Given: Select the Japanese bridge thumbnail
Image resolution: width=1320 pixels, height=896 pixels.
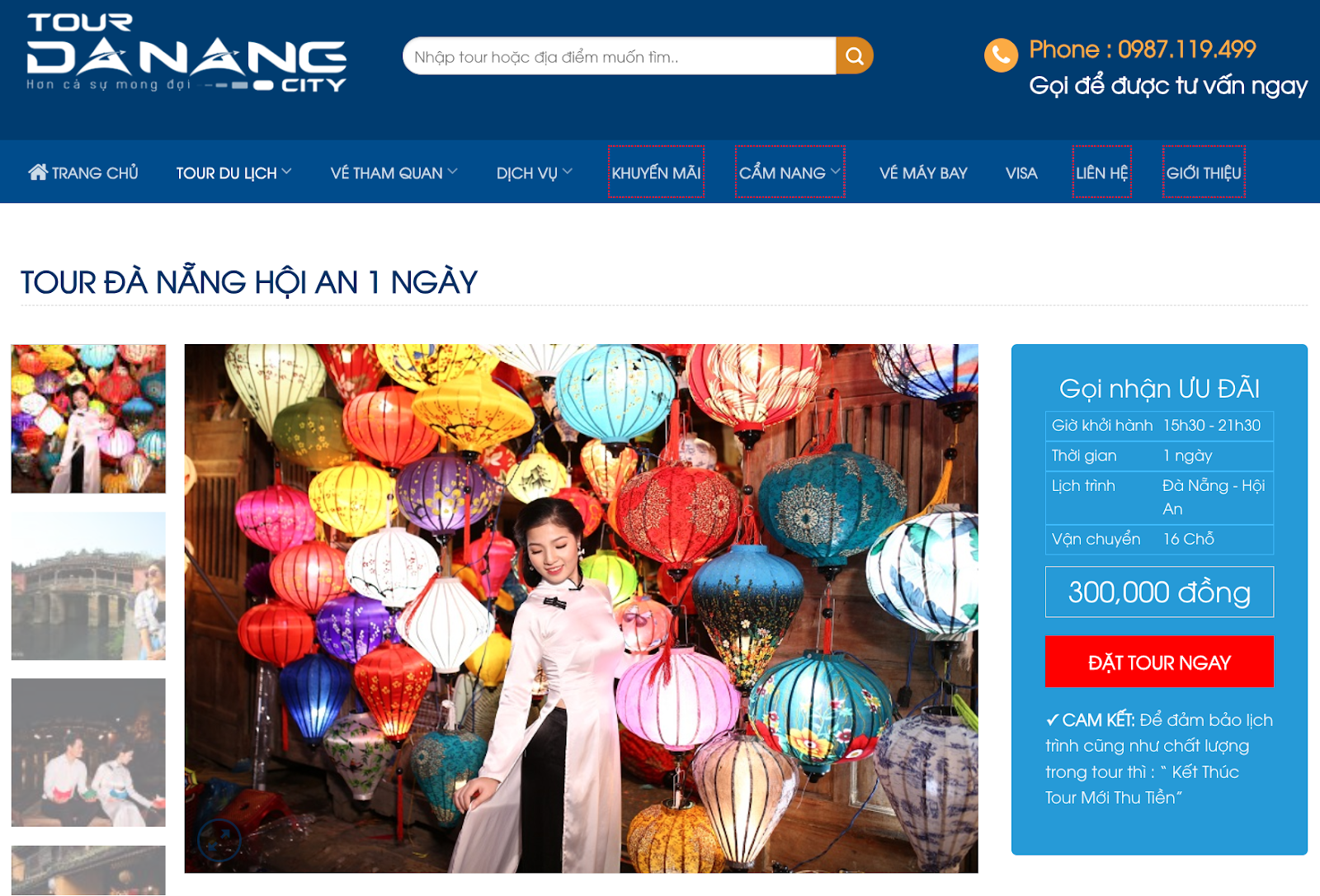Looking at the screenshot, I should (88, 586).
